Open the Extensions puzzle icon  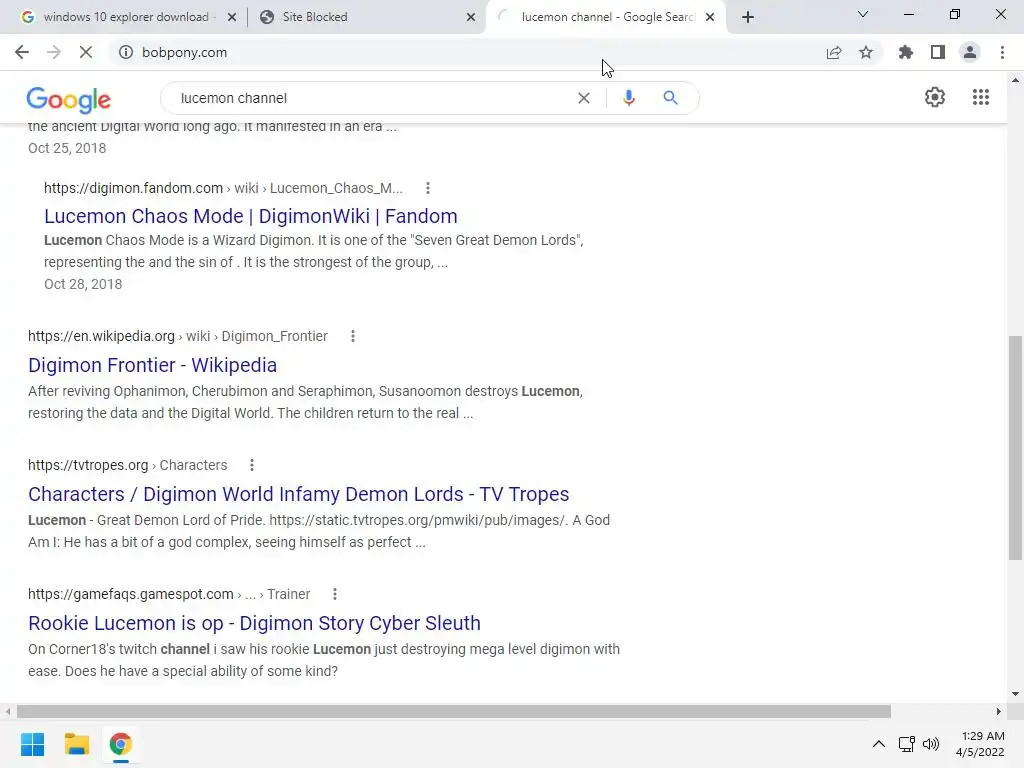[x=906, y=52]
